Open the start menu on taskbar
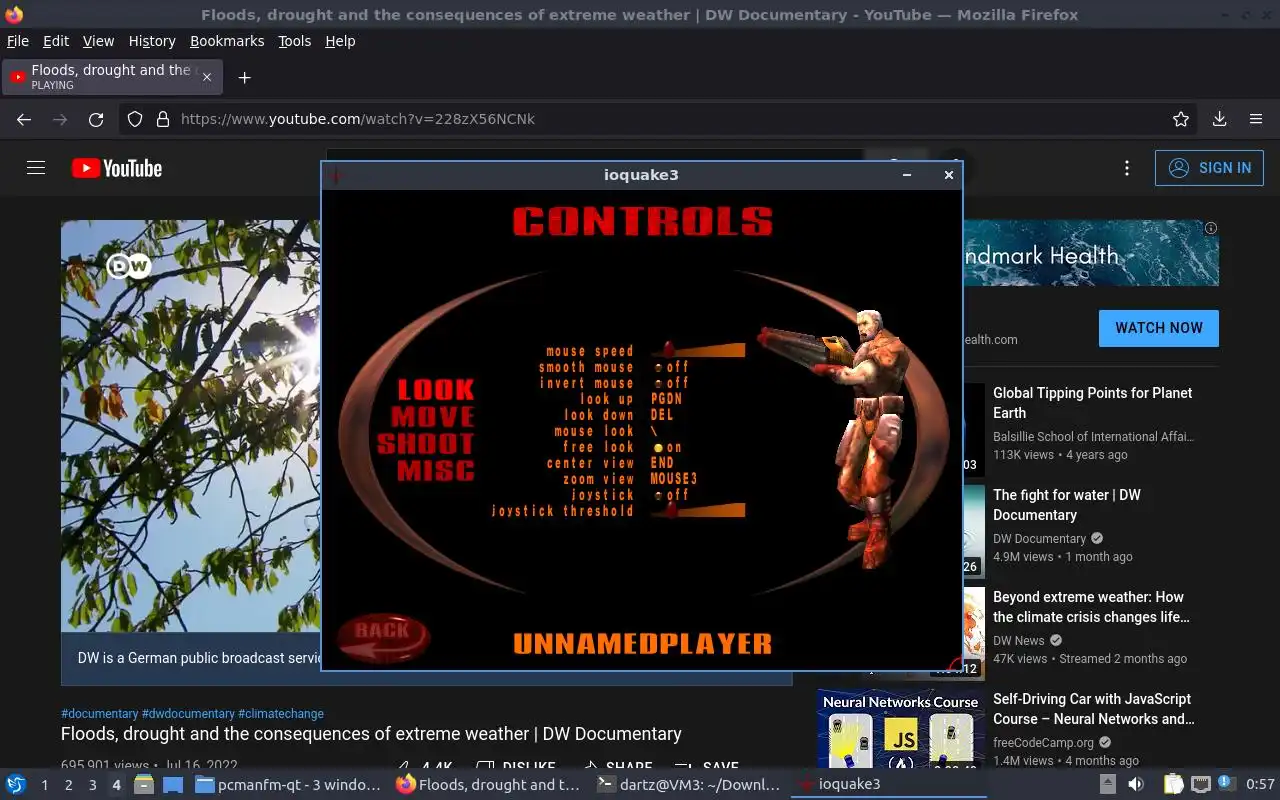Viewport: 1280px width, 800px height. click(x=16, y=785)
